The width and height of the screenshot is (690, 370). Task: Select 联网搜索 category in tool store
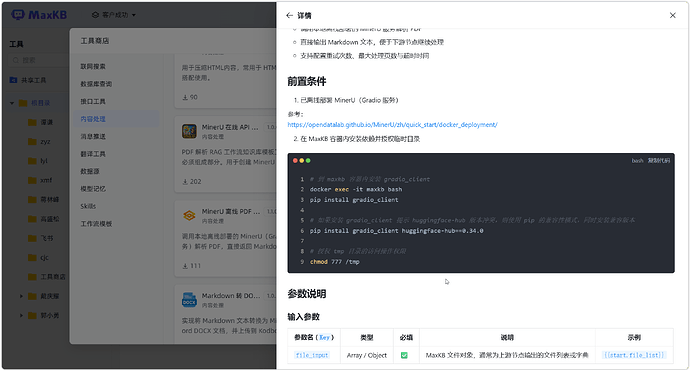click(x=93, y=66)
